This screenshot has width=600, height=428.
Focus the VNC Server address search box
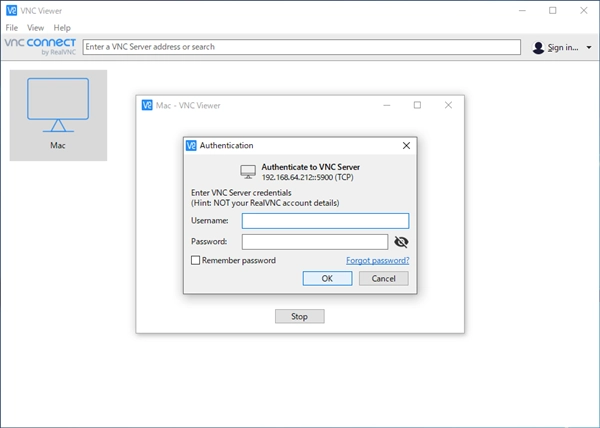pyautogui.click(x=302, y=47)
